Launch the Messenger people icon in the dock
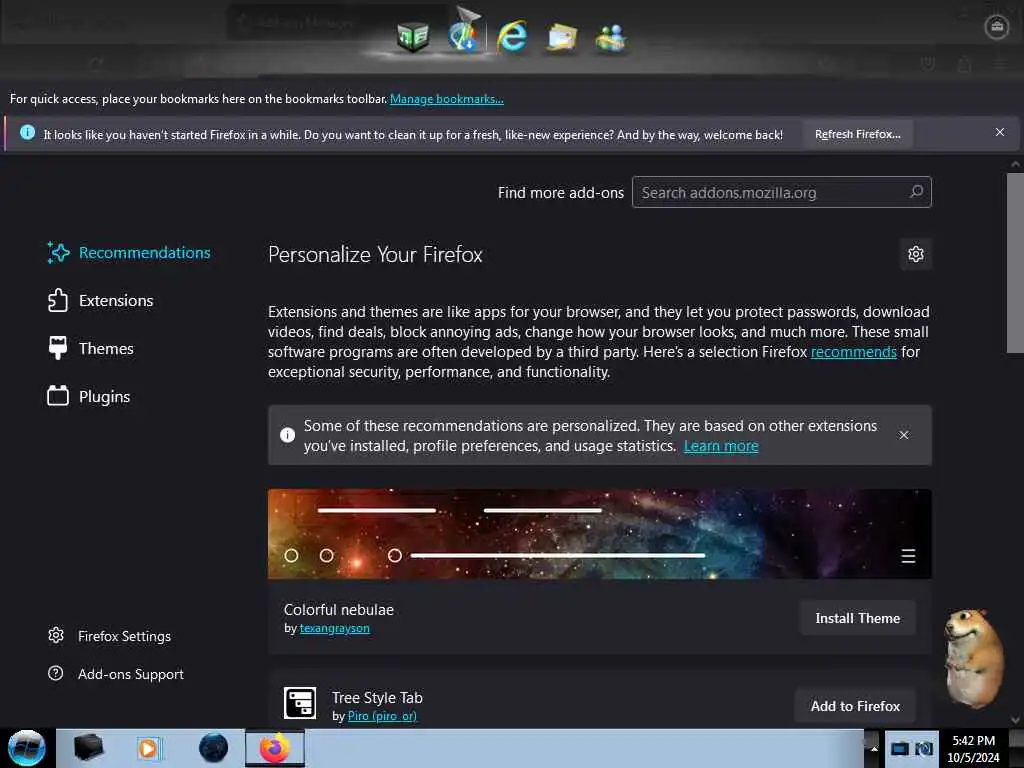Viewport: 1024px width, 768px height. [x=611, y=37]
